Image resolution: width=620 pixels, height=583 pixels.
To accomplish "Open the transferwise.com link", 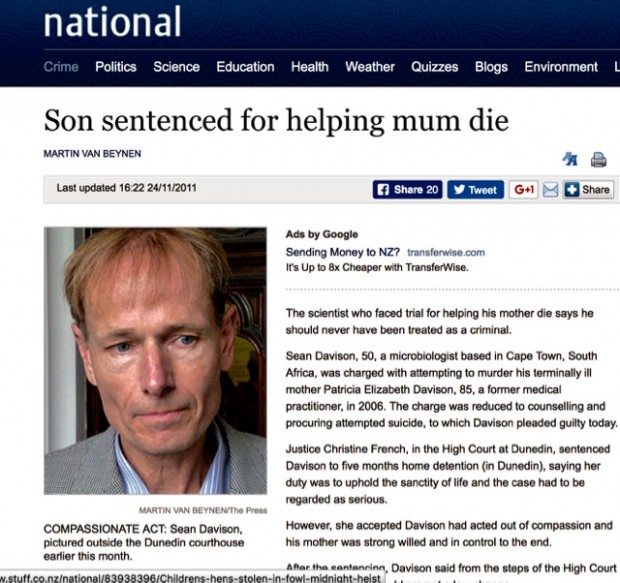I will click(x=446, y=253).
